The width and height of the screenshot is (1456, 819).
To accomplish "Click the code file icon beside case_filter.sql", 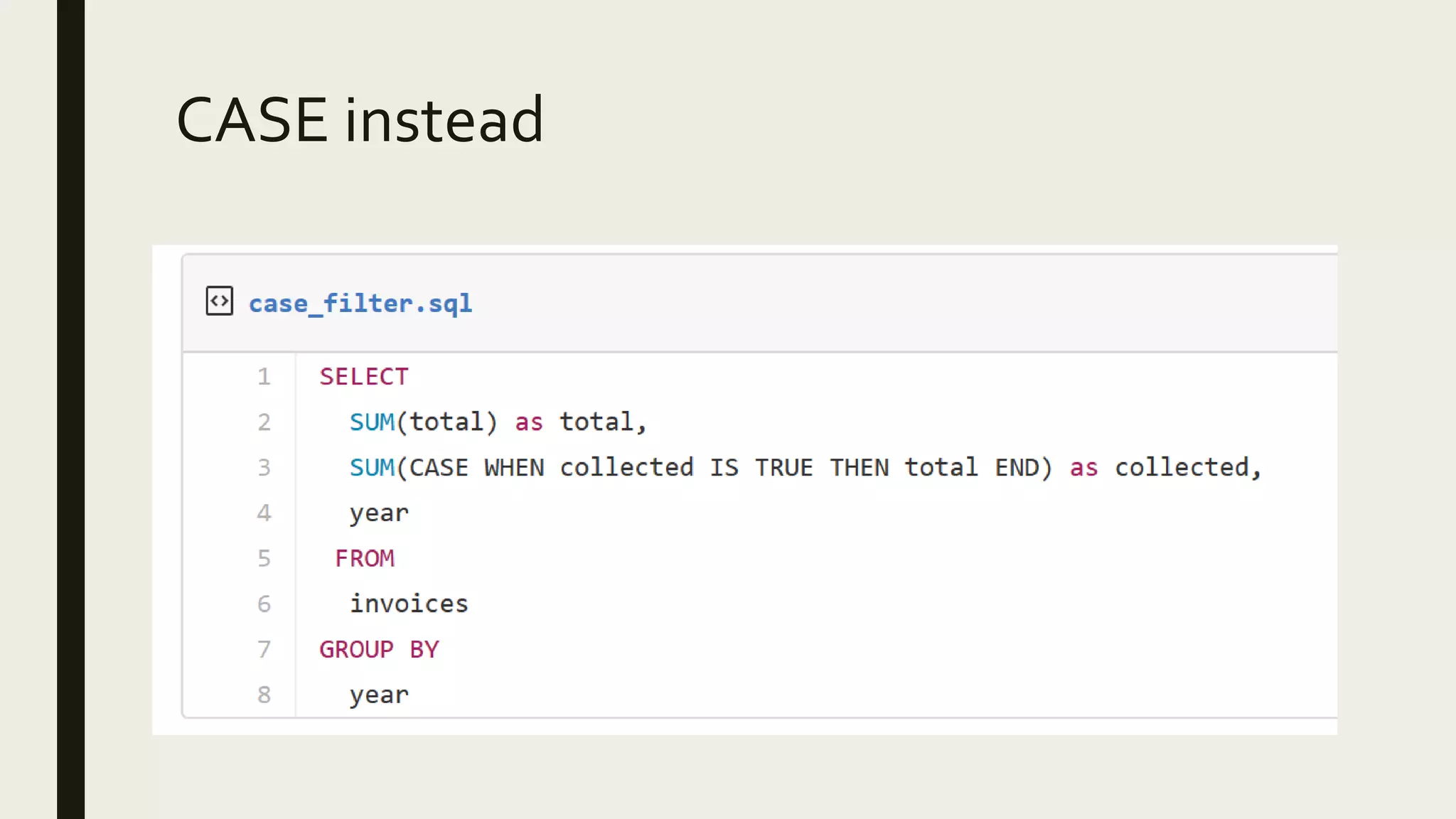I will tap(219, 301).
